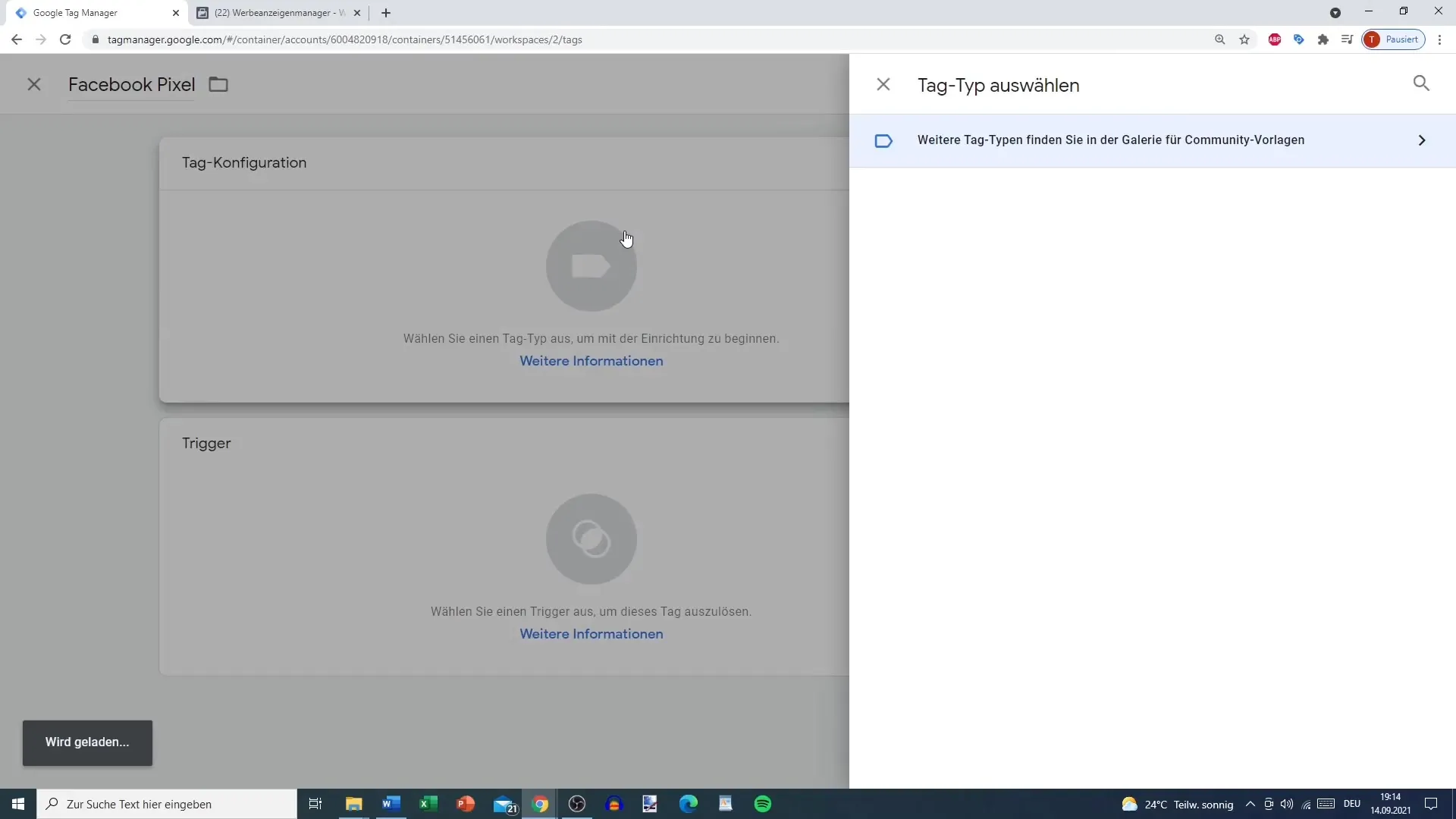Open a new browser tab
The height and width of the screenshot is (819, 1456).
386,13
